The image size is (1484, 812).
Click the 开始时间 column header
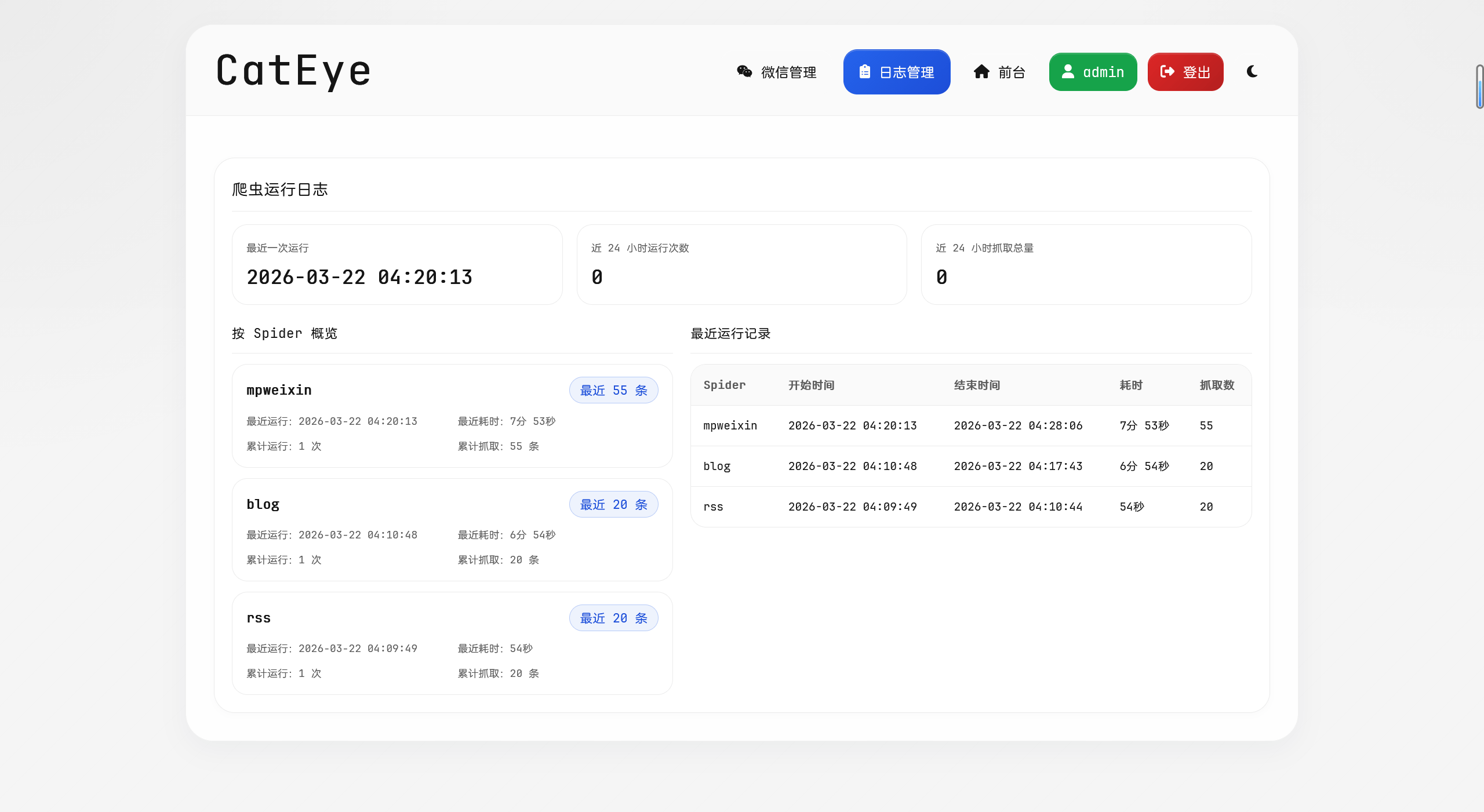[x=811, y=385]
